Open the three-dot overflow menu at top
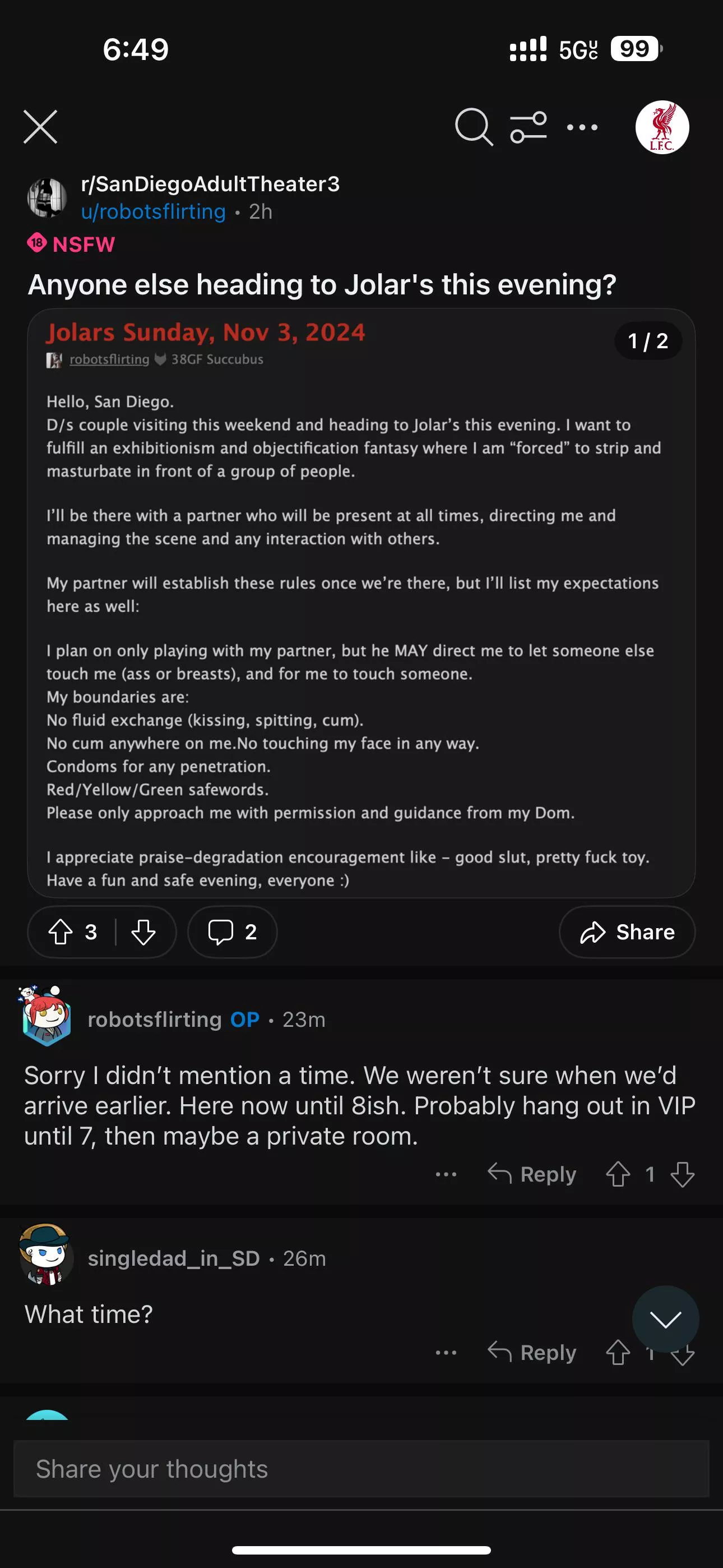 point(582,127)
